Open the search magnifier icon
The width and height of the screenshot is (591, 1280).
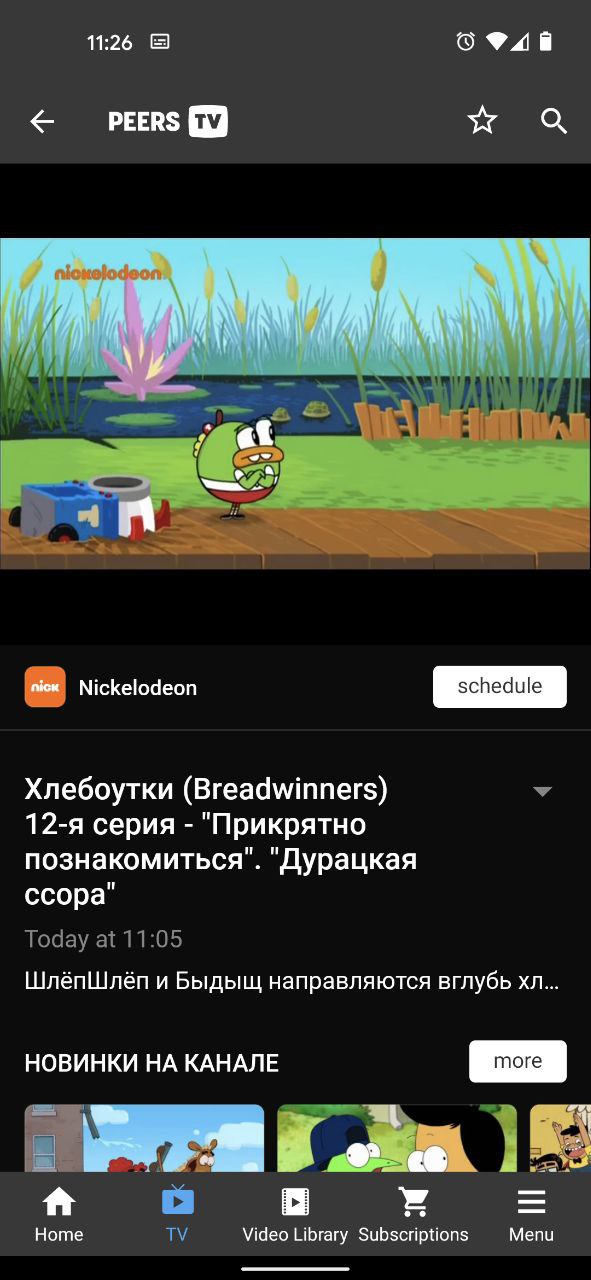(554, 122)
